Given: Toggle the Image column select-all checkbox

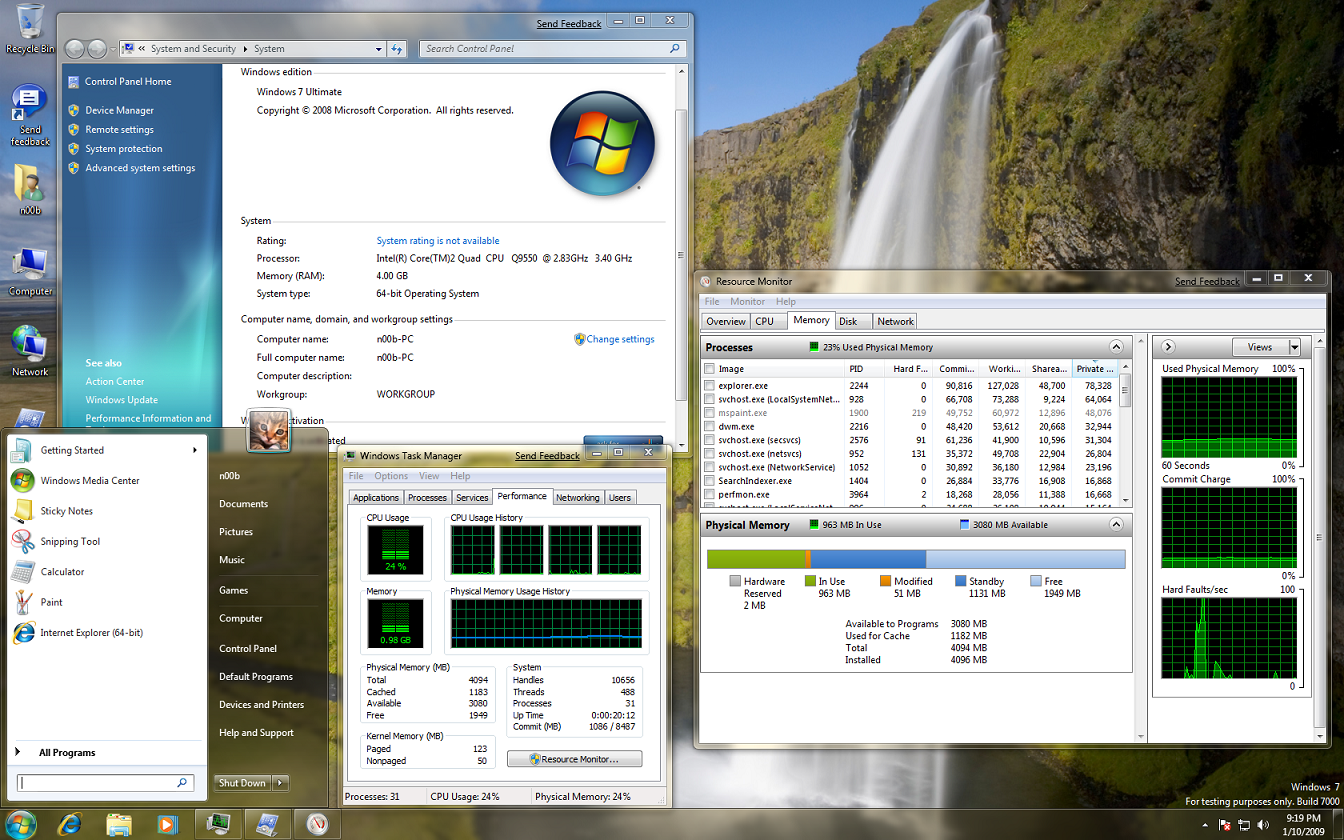Looking at the screenshot, I should tap(709, 369).
